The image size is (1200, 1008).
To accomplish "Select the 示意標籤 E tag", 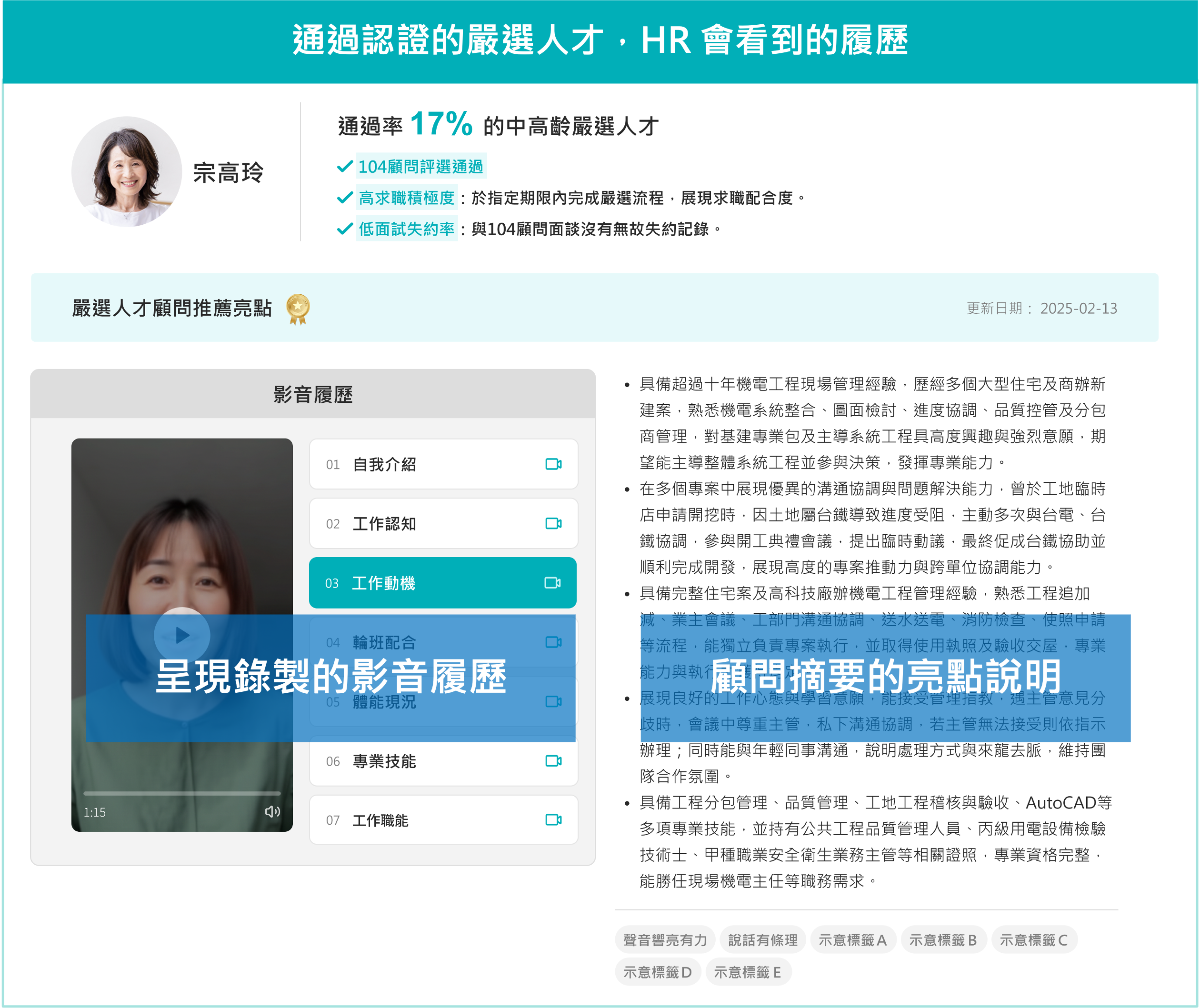I will tap(749, 972).
